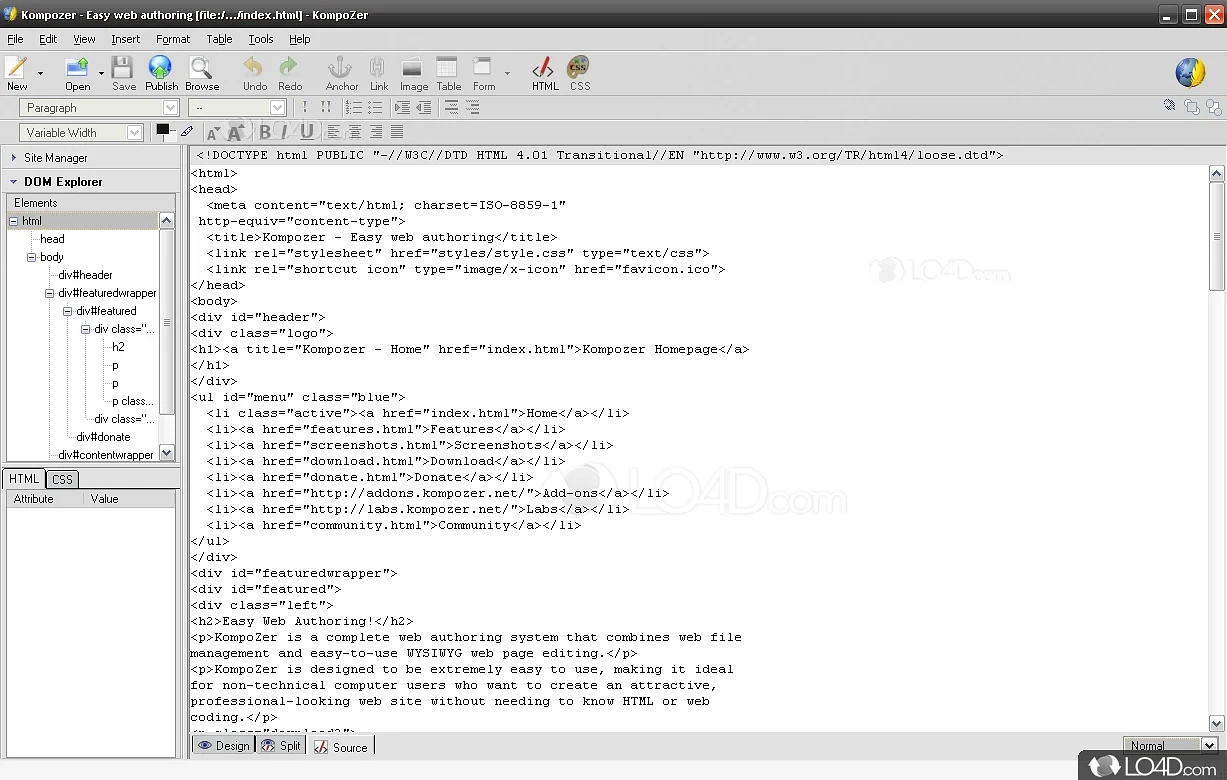
Task: Save the document with the floppy disk icon
Action: pyautogui.click(x=123, y=73)
